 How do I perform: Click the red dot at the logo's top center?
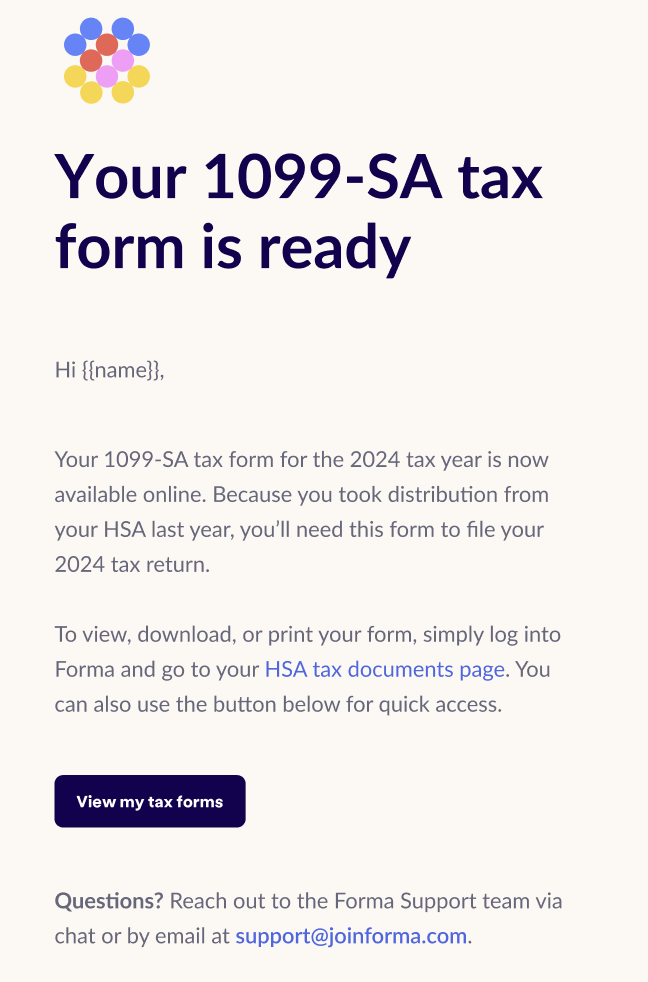click(x=107, y=45)
